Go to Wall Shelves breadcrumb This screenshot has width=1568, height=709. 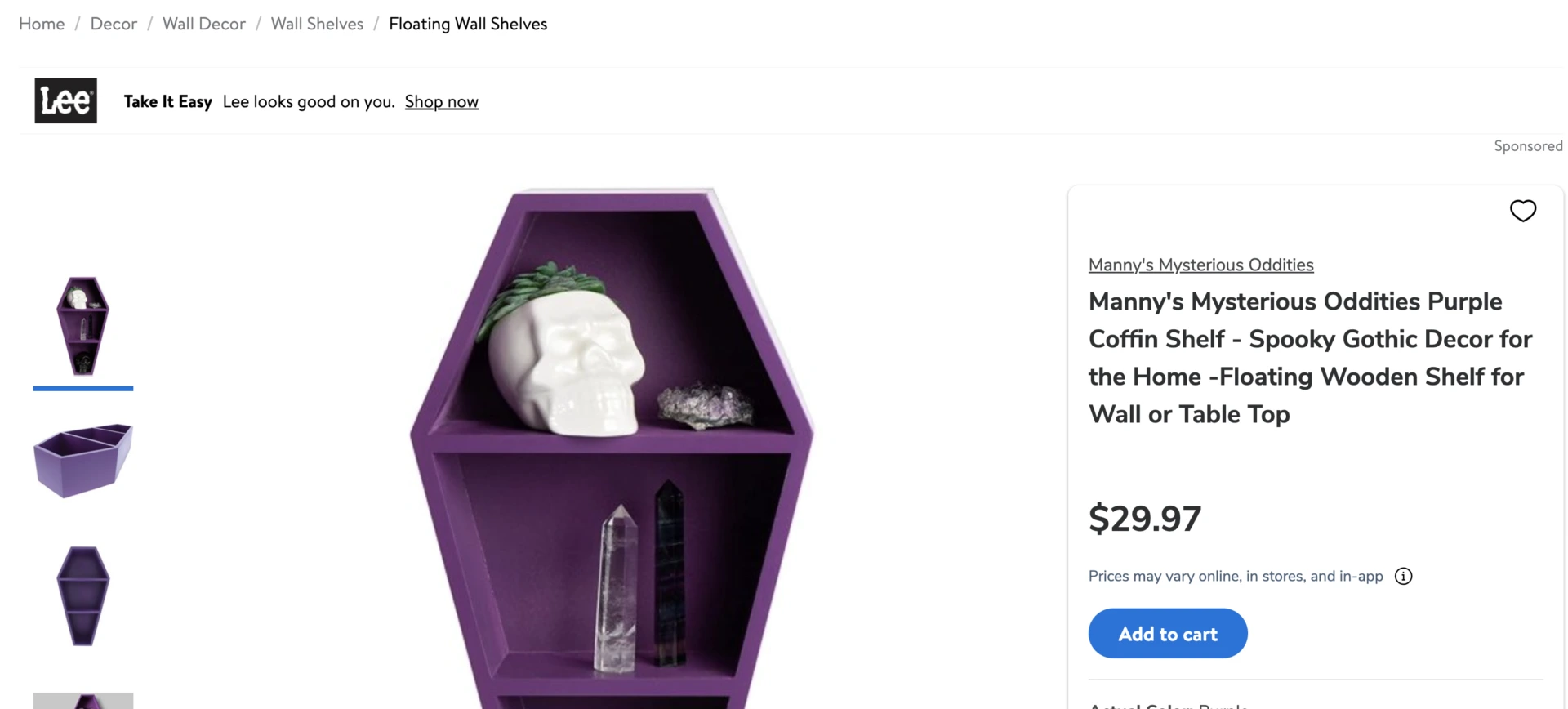click(317, 24)
